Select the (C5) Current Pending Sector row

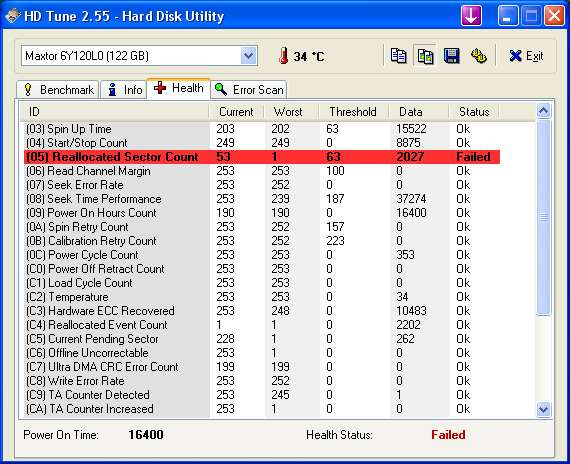click(x=262, y=339)
